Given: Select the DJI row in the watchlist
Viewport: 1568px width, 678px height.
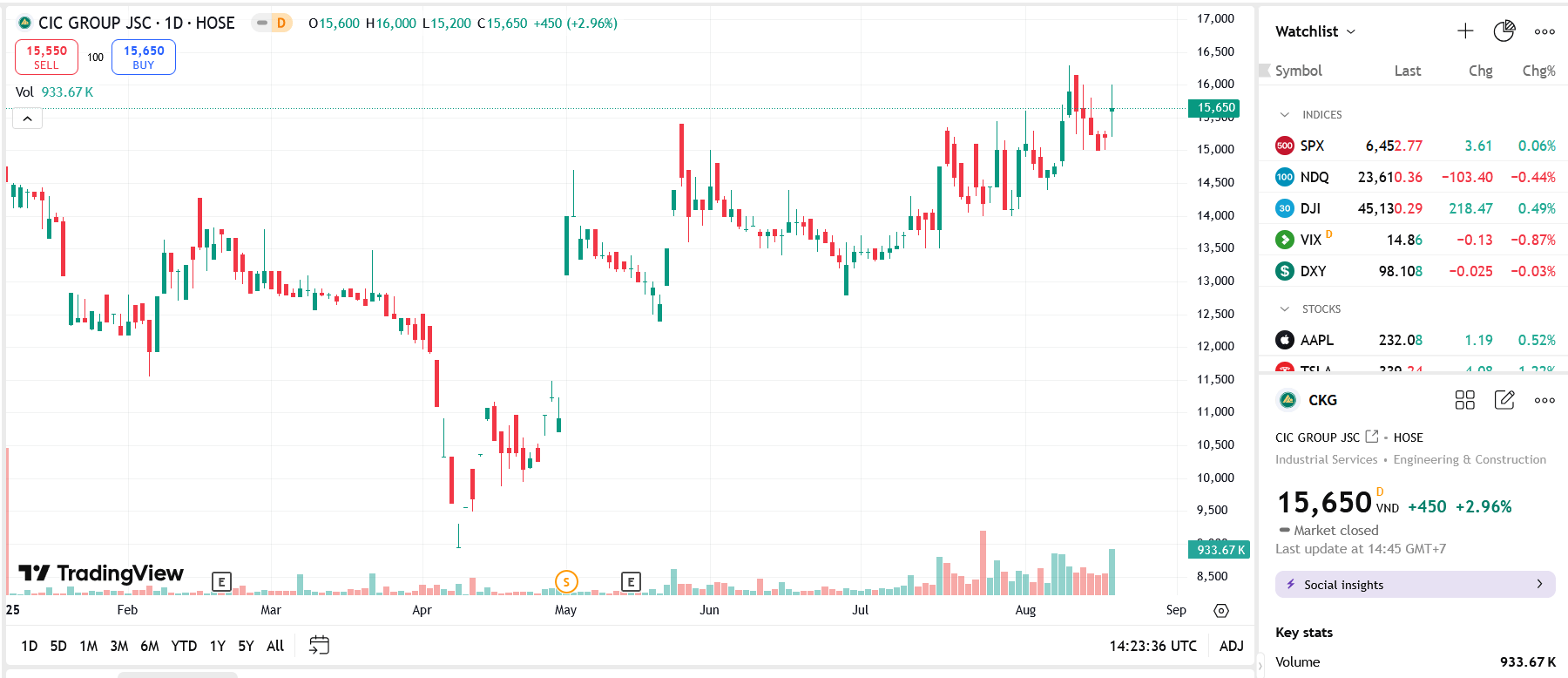Looking at the screenshot, I should pos(1413,208).
